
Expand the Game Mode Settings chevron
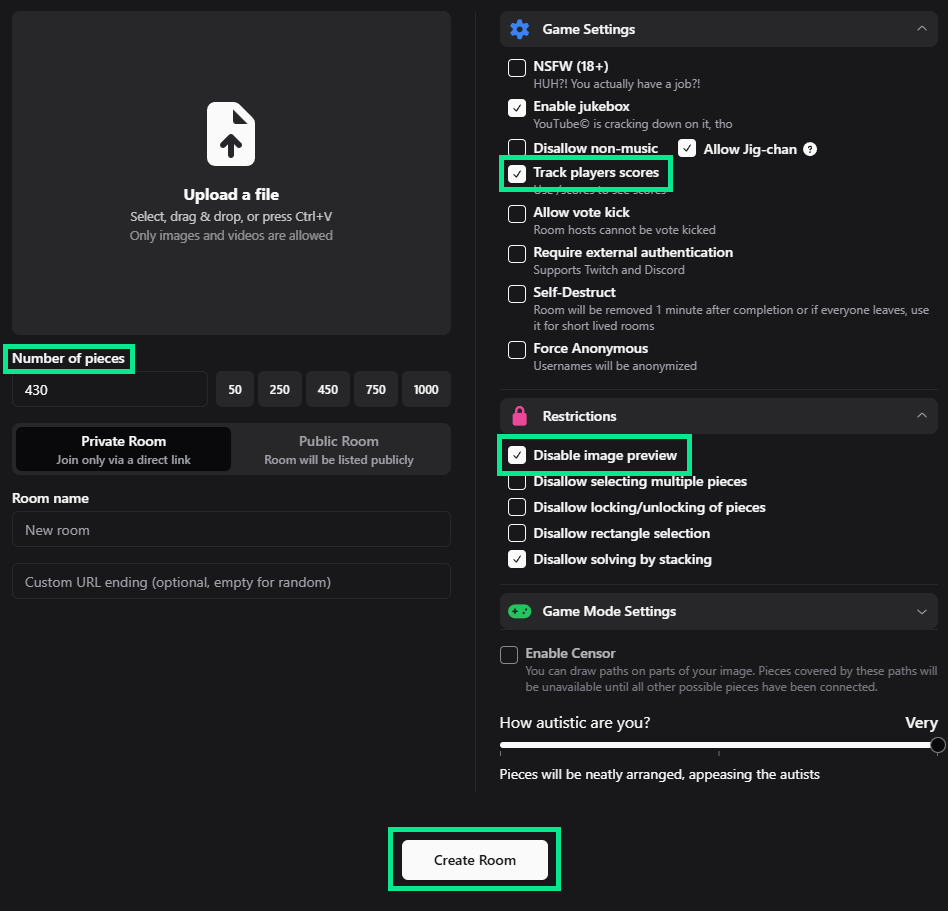click(921, 611)
